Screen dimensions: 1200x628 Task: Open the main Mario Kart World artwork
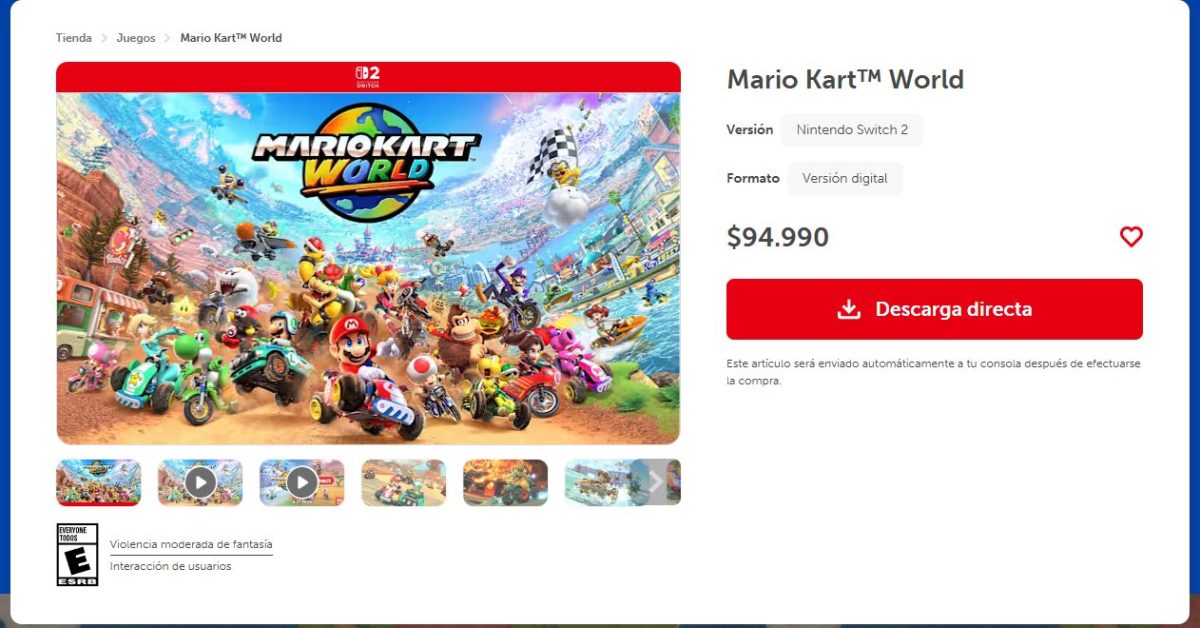pyautogui.click(x=368, y=268)
